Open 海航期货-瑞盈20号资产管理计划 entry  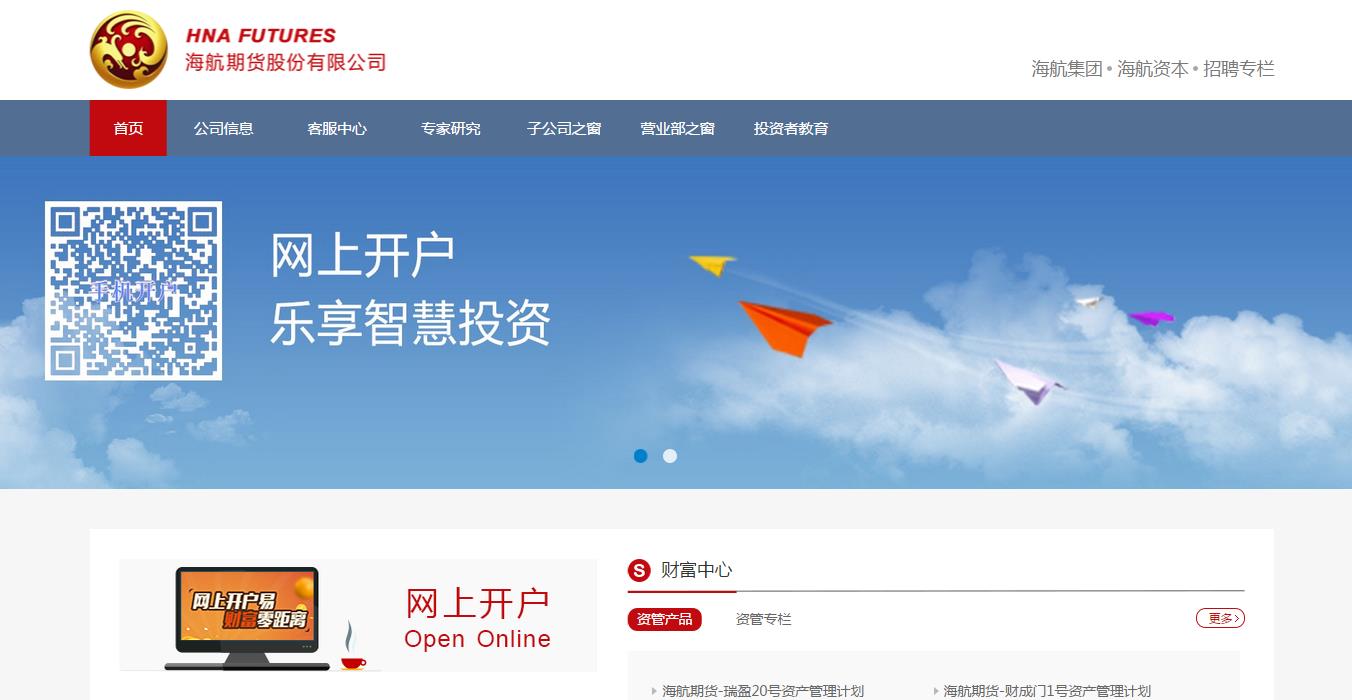(x=763, y=691)
